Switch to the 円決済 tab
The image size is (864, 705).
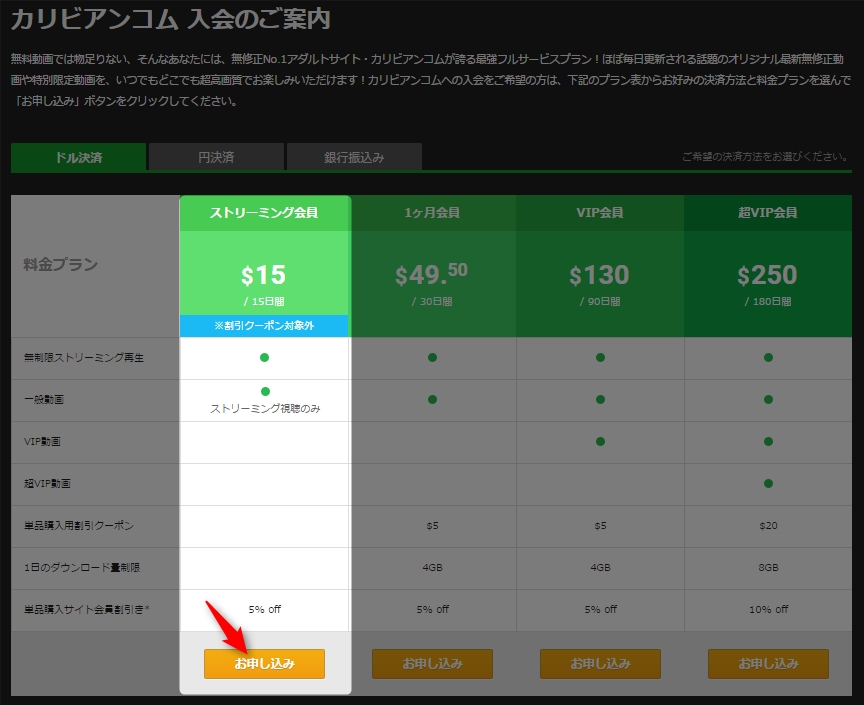[x=216, y=157]
